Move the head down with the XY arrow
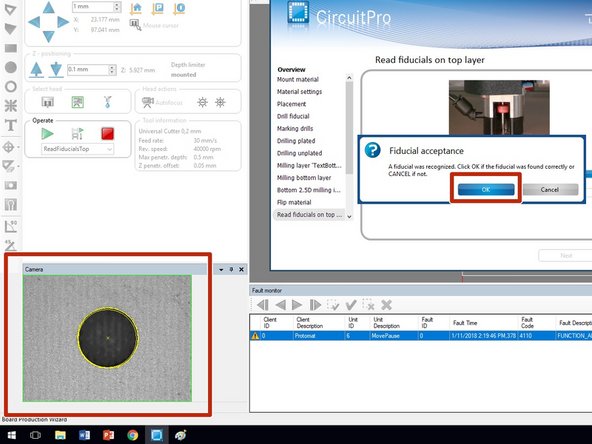The image size is (592, 444). tap(48, 36)
